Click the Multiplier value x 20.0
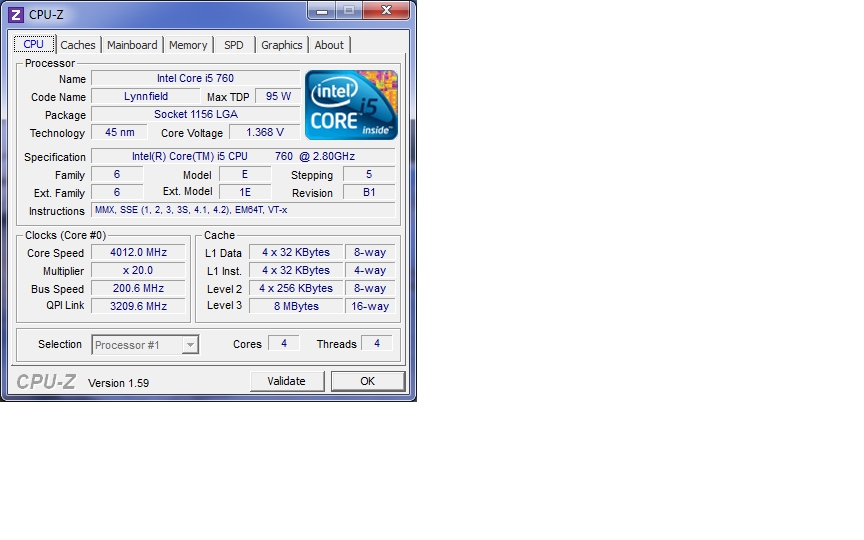Screen dimensions: 864x540 coord(138,271)
